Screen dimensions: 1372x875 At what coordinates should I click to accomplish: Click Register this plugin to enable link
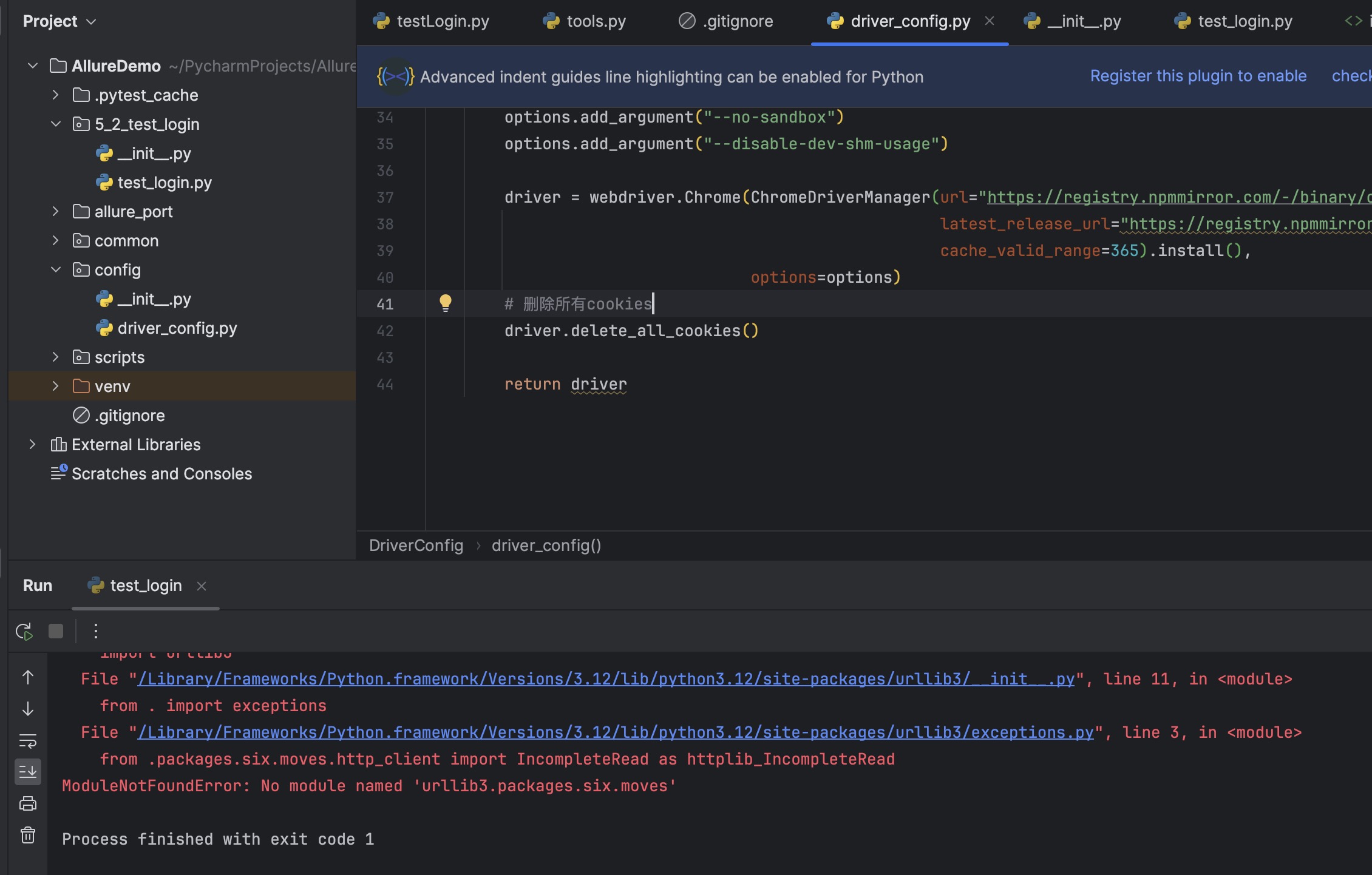click(1198, 76)
